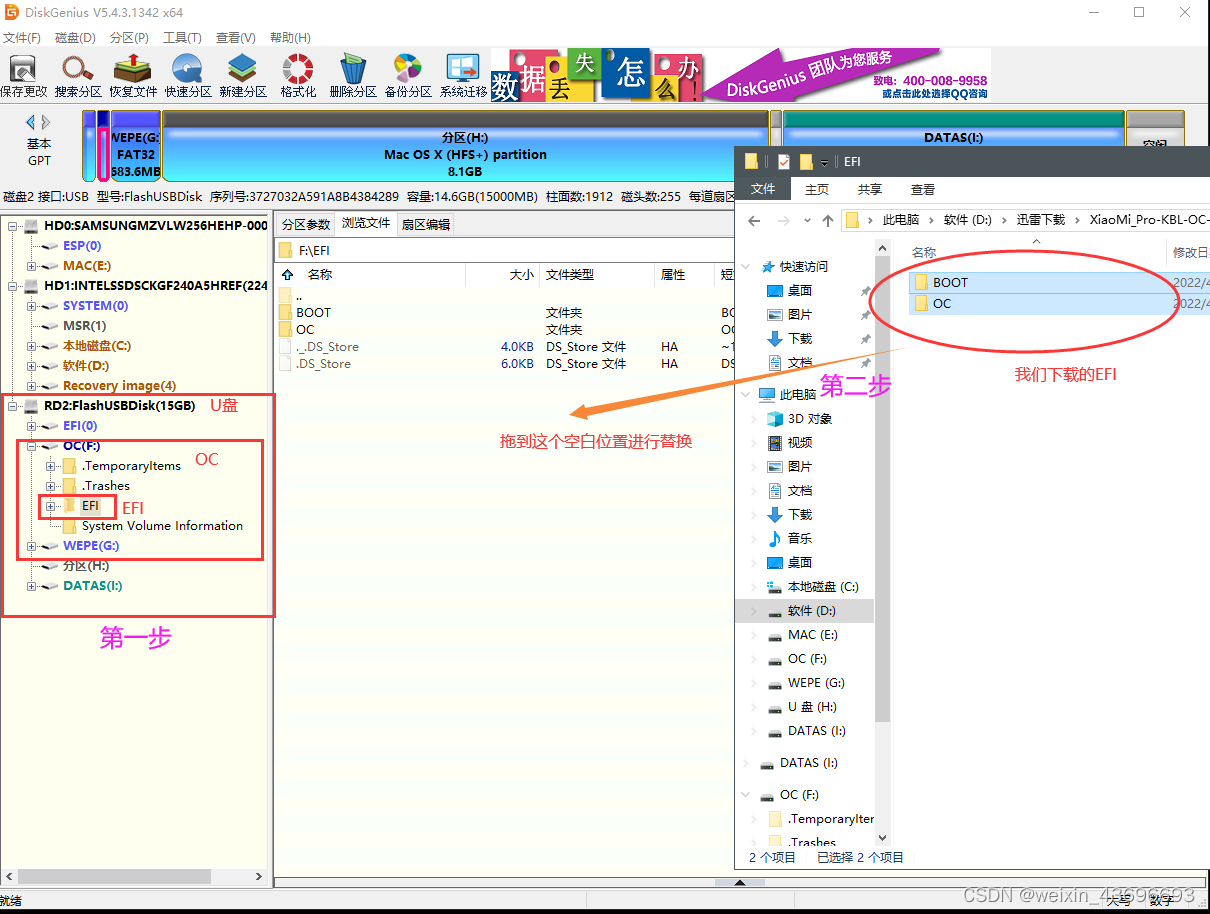Screen dimensions: 1210x914
Task: Choose the 快速分区 quick partition icon
Action: 188,76
